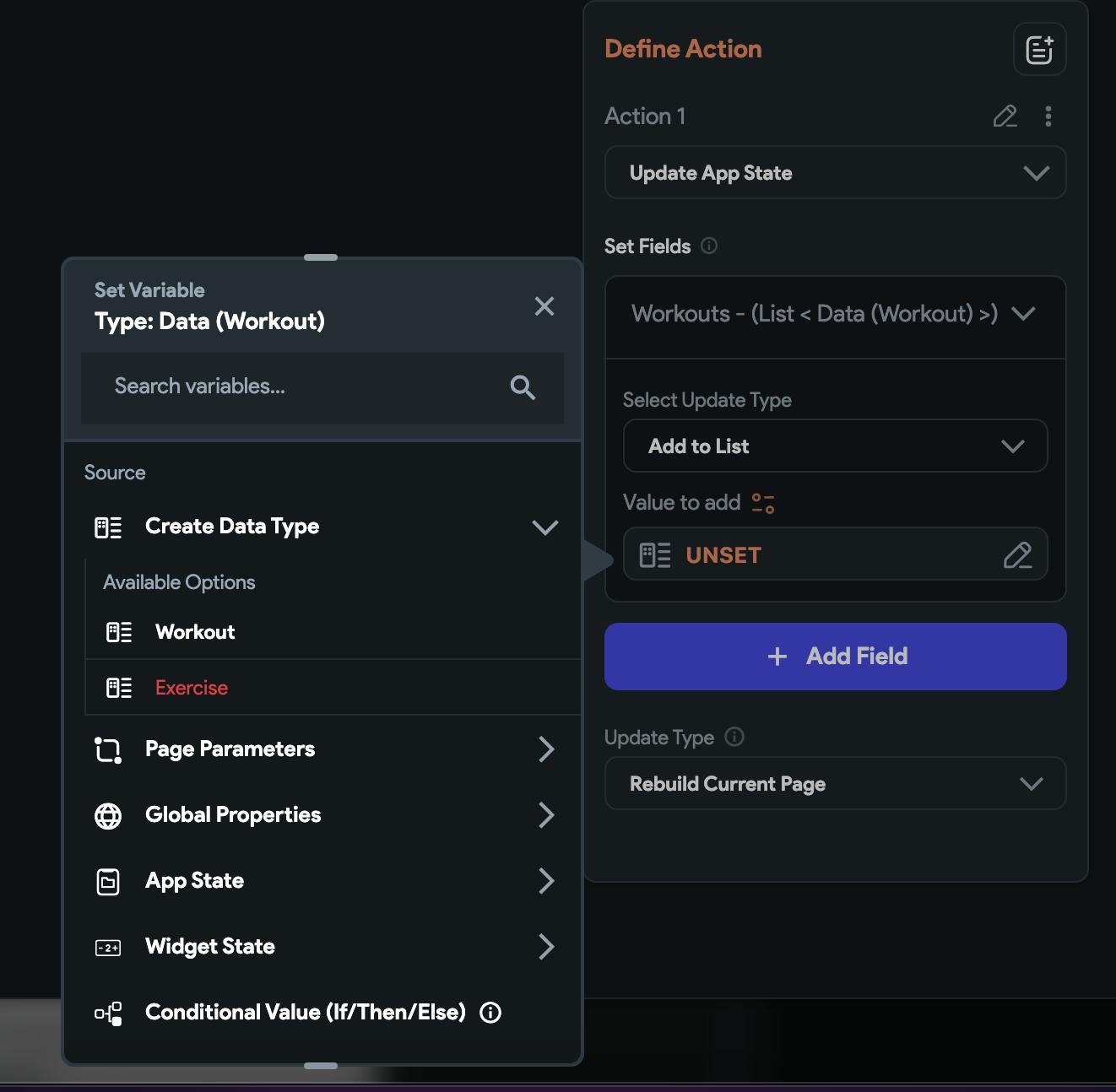Click the add note icon beside Define Action
The height and width of the screenshot is (1092, 1116).
tap(1039, 50)
